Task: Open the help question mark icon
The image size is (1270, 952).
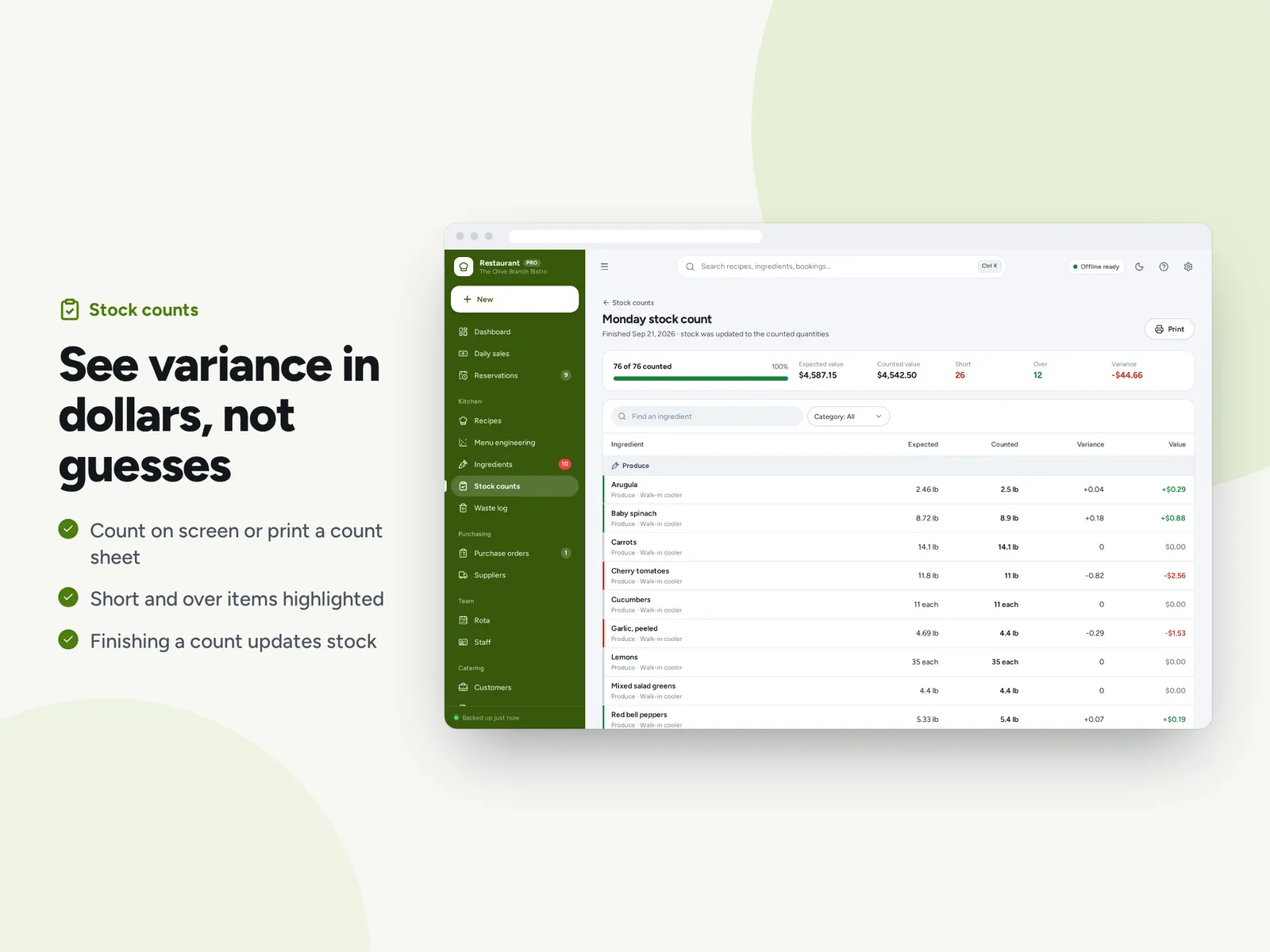Action: (x=1164, y=267)
